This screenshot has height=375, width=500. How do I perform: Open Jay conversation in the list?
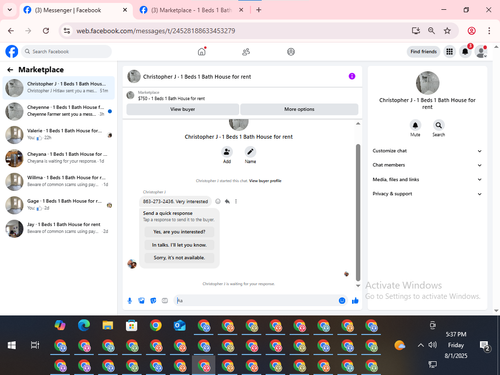tap(59, 228)
